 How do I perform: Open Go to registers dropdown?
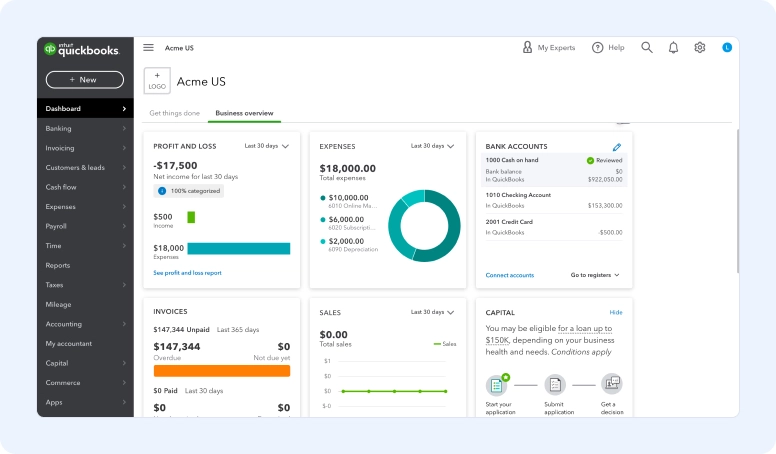[x=595, y=275]
